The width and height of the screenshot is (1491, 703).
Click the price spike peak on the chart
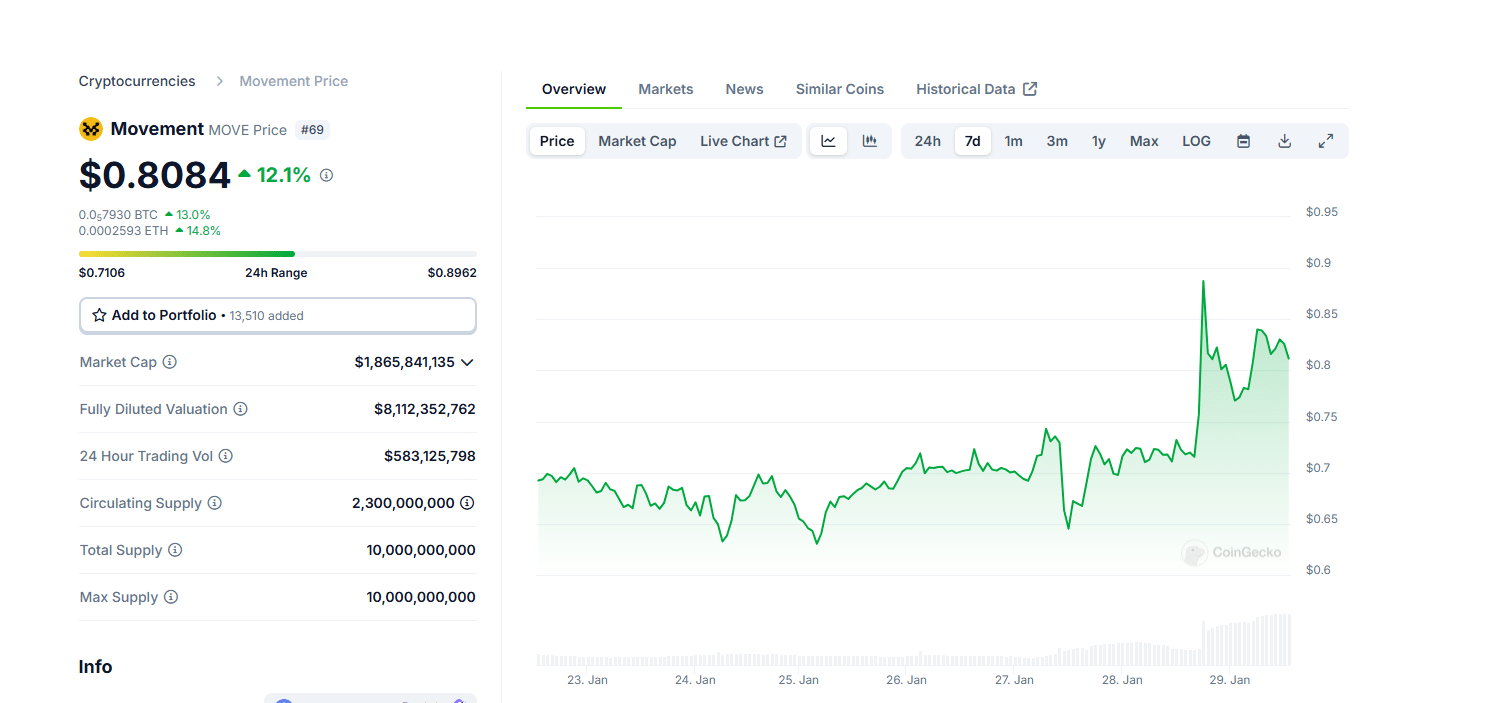(x=1203, y=283)
